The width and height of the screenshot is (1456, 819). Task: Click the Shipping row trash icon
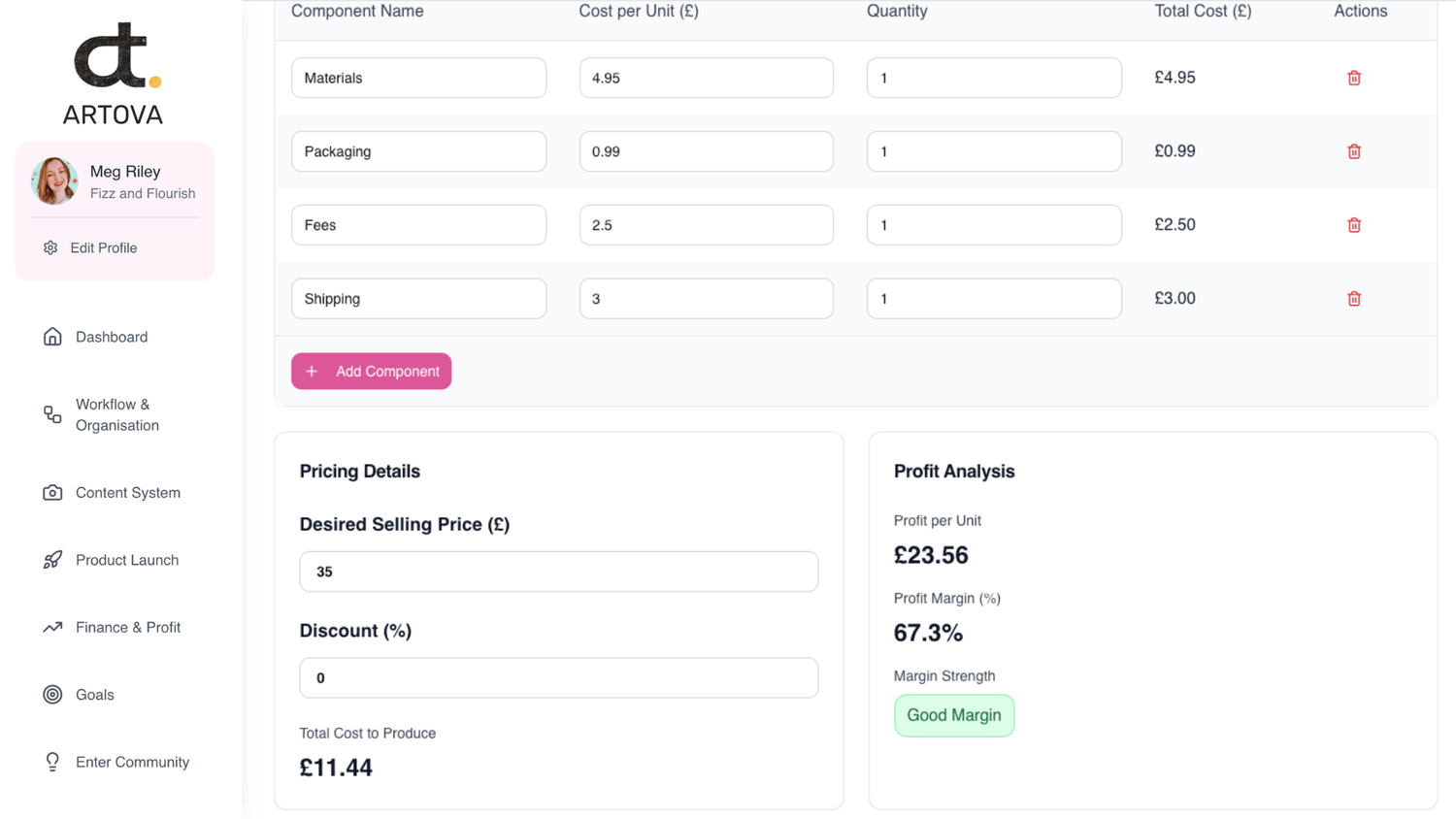1354,299
